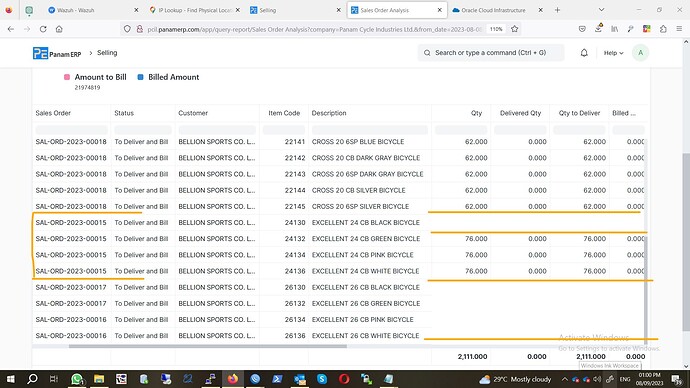Click Billed Amount legend swatch
This screenshot has height=388, width=690.
pyautogui.click(x=140, y=77)
